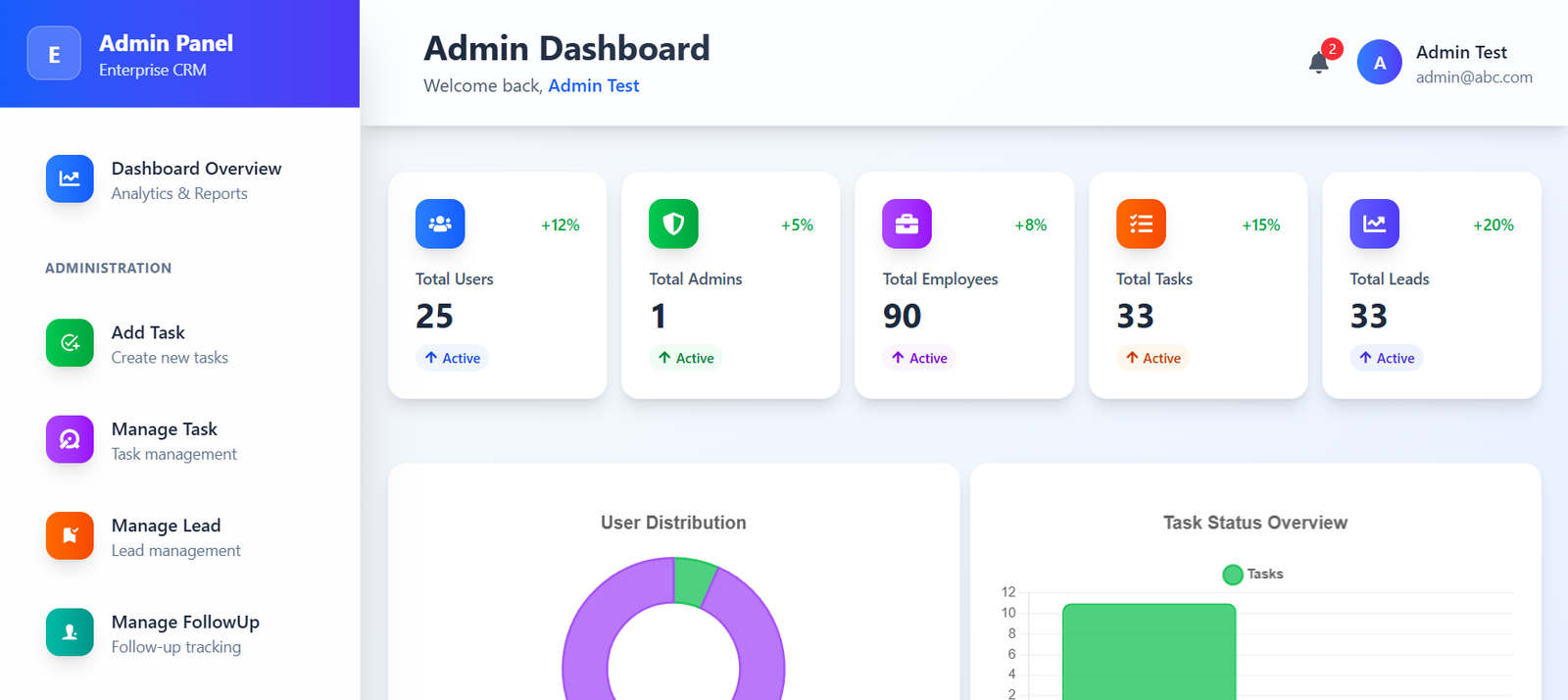Open notifications via the bell icon
Screen dimensions: 1568x700
point(1319,63)
